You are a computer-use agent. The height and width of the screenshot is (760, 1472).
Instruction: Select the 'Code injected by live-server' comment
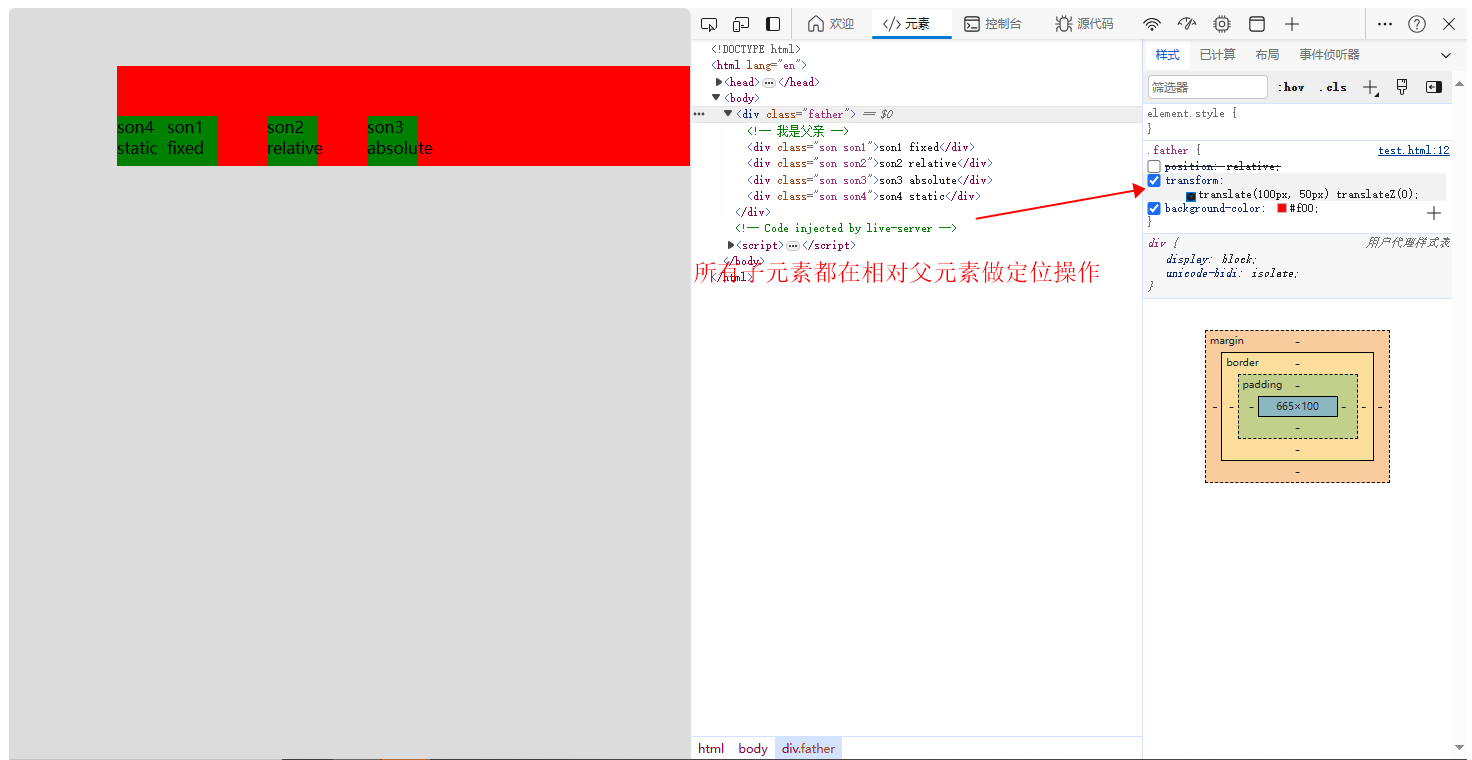[x=845, y=228]
